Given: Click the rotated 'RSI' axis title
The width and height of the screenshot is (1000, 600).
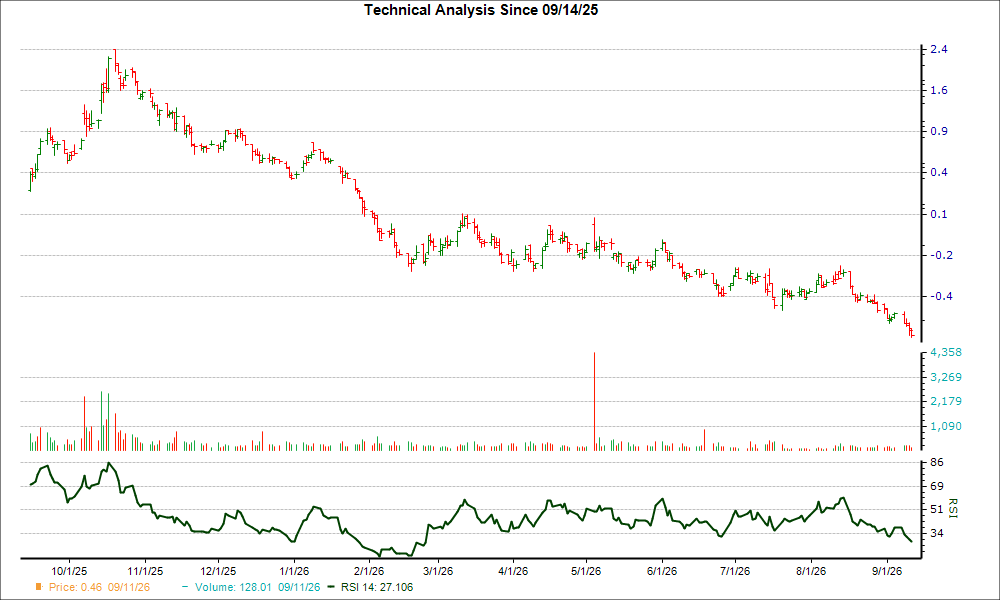Looking at the screenshot, I should tap(953, 508).
